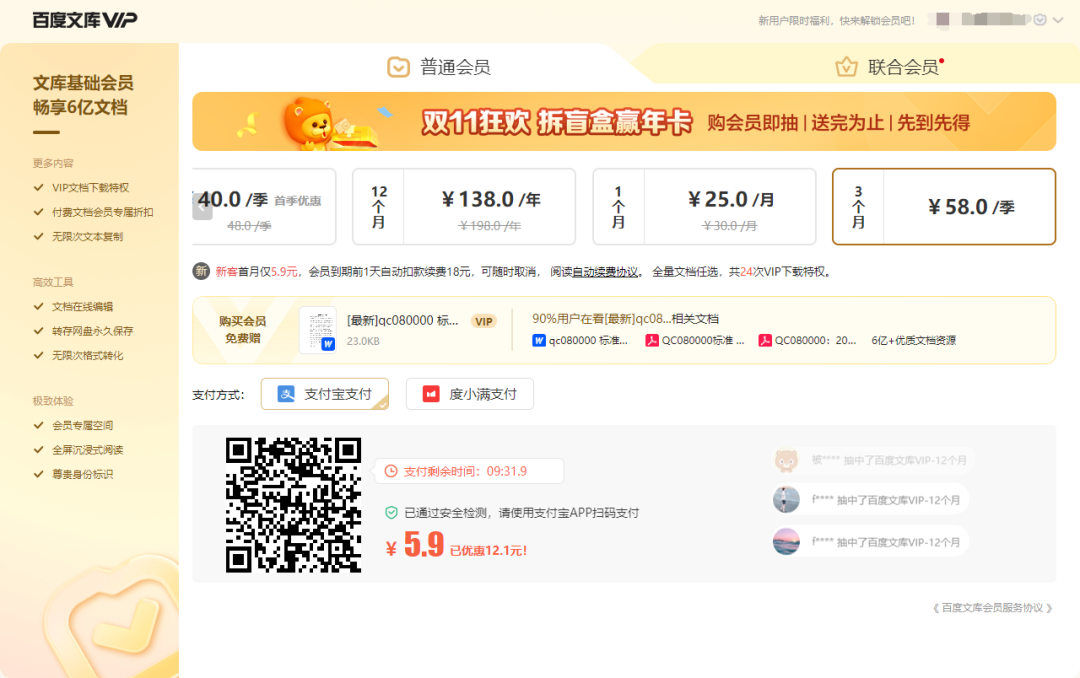Open the [最新]qc080000 document thumbnail
The image size is (1080, 678).
[x=318, y=329]
